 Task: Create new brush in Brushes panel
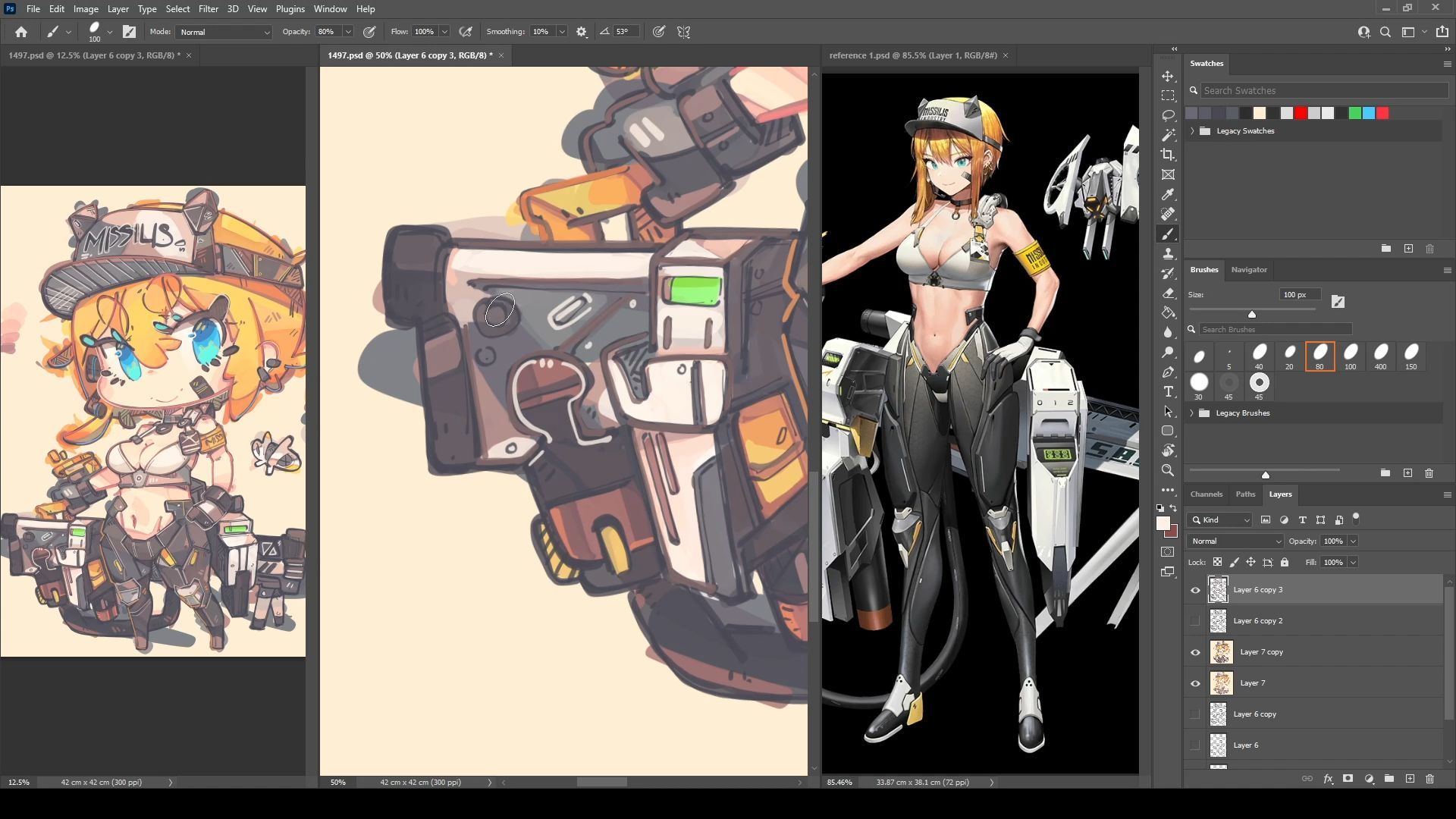tap(1407, 473)
